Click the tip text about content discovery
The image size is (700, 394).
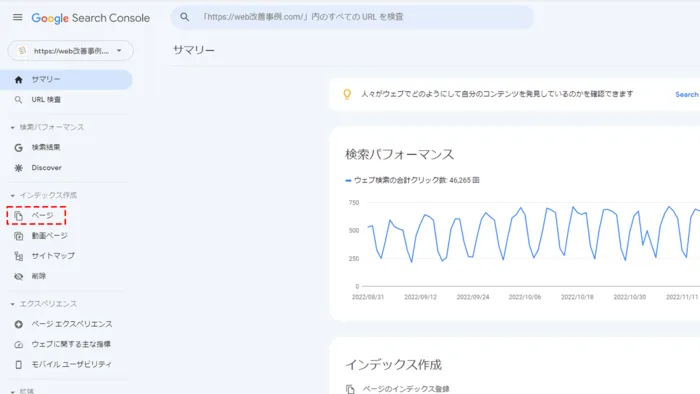pos(497,94)
